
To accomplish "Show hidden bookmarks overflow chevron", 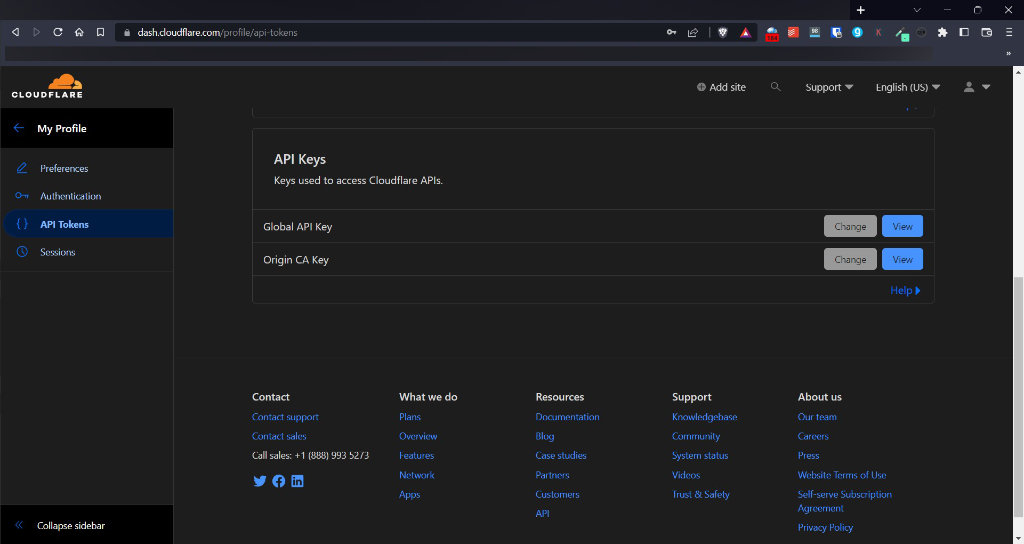I will (x=1008, y=54).
